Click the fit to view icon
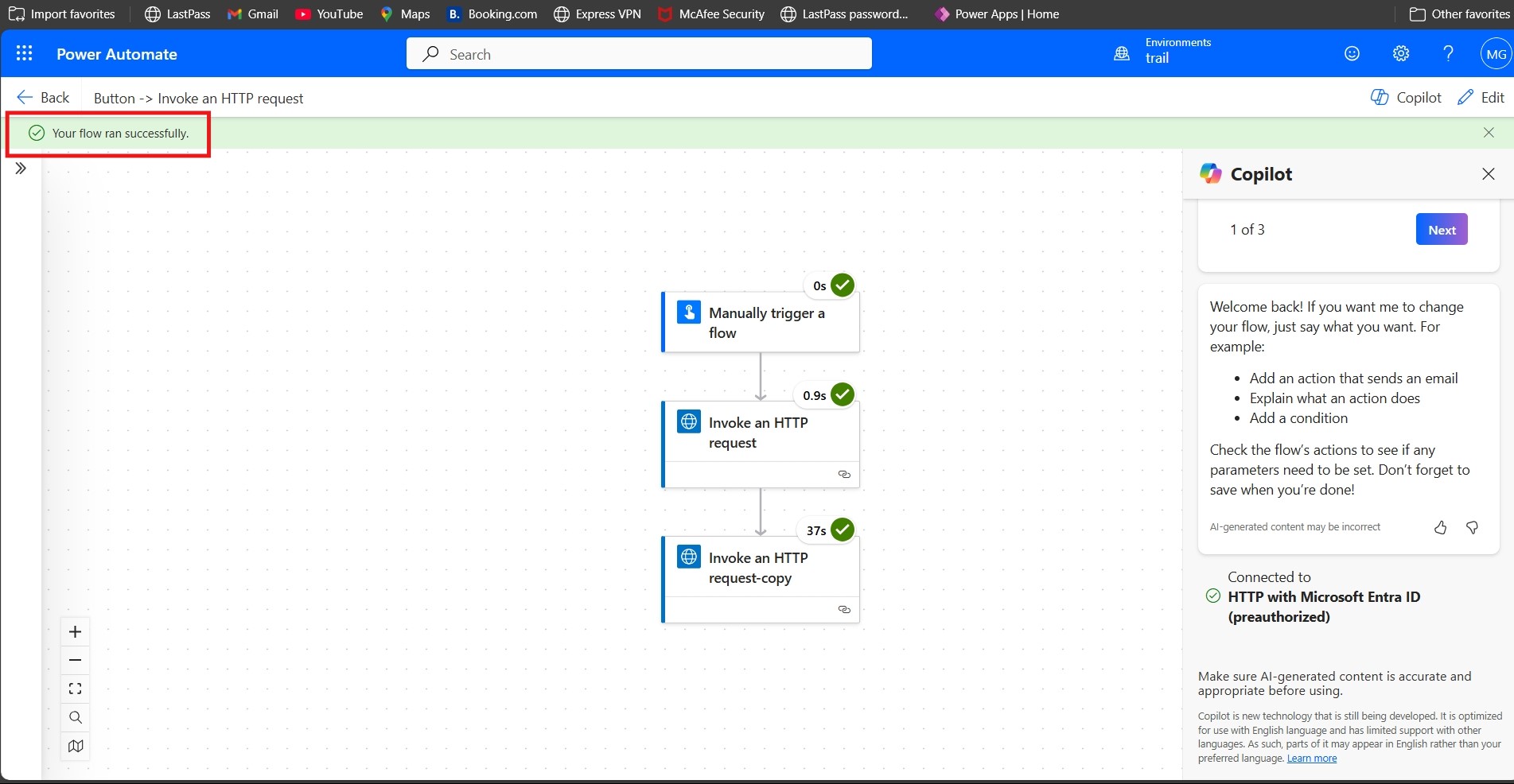 (76, 689)
